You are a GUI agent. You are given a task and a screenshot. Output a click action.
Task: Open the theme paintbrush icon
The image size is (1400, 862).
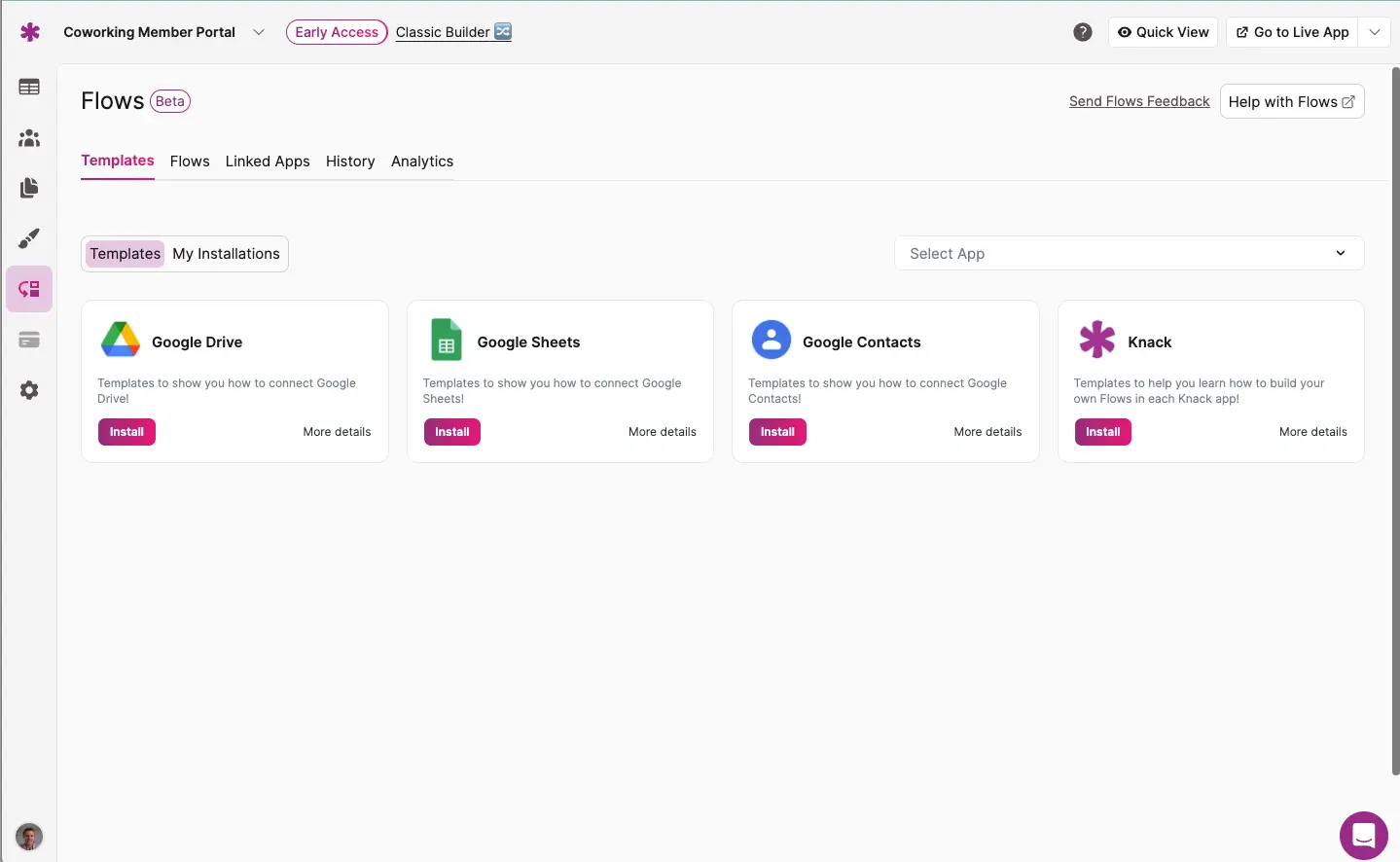(29, 238)
